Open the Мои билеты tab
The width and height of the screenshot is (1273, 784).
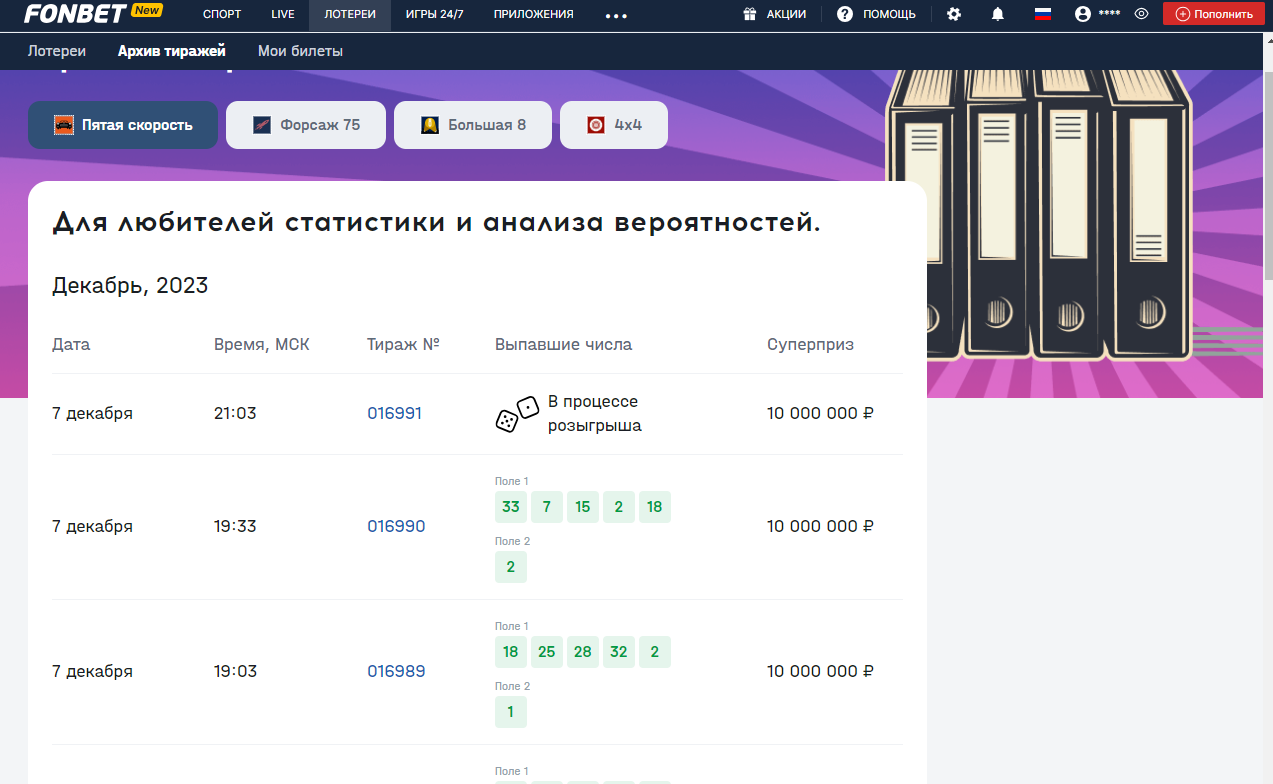pos(300,51)
